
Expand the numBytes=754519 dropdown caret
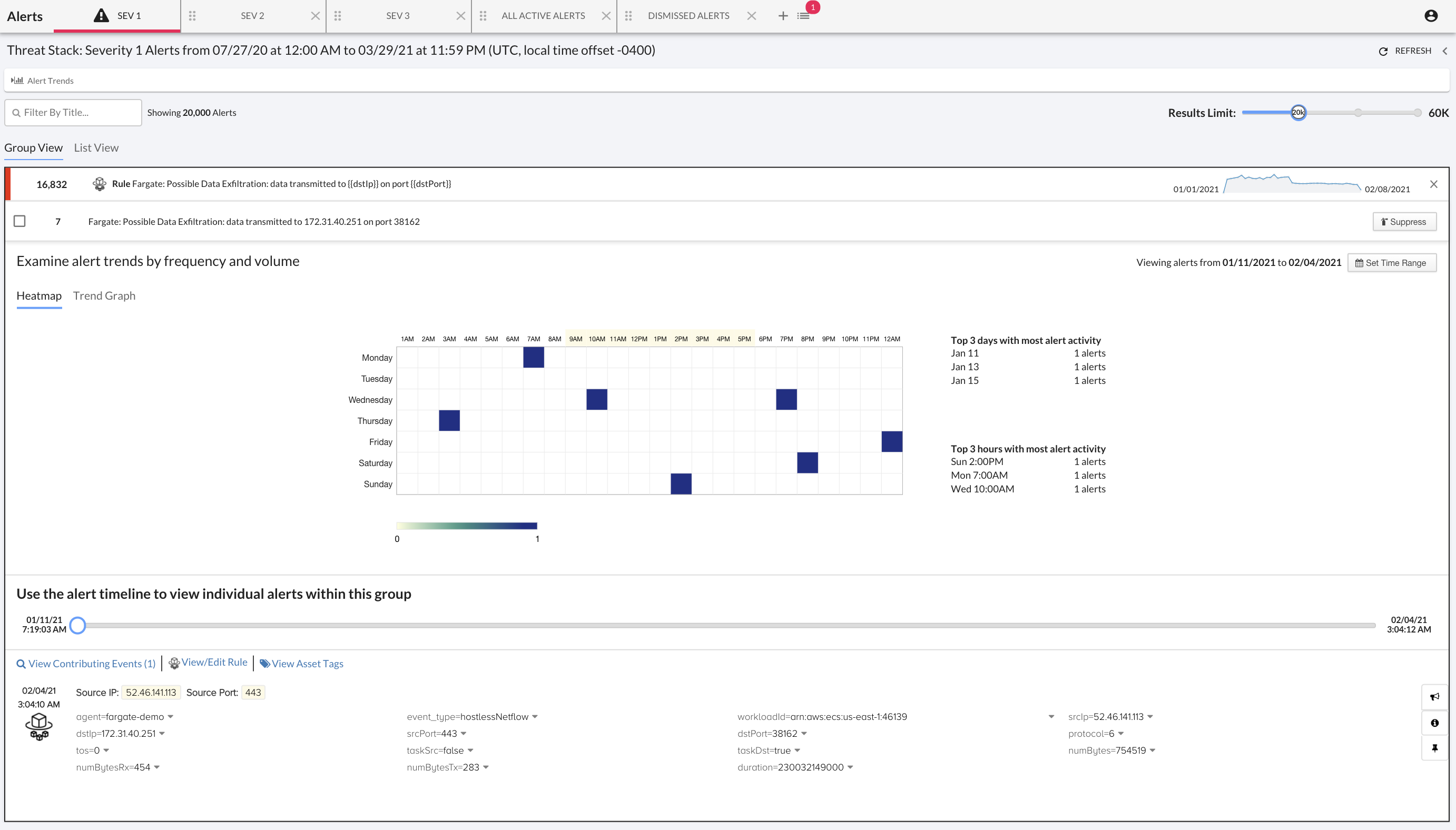1152,751
